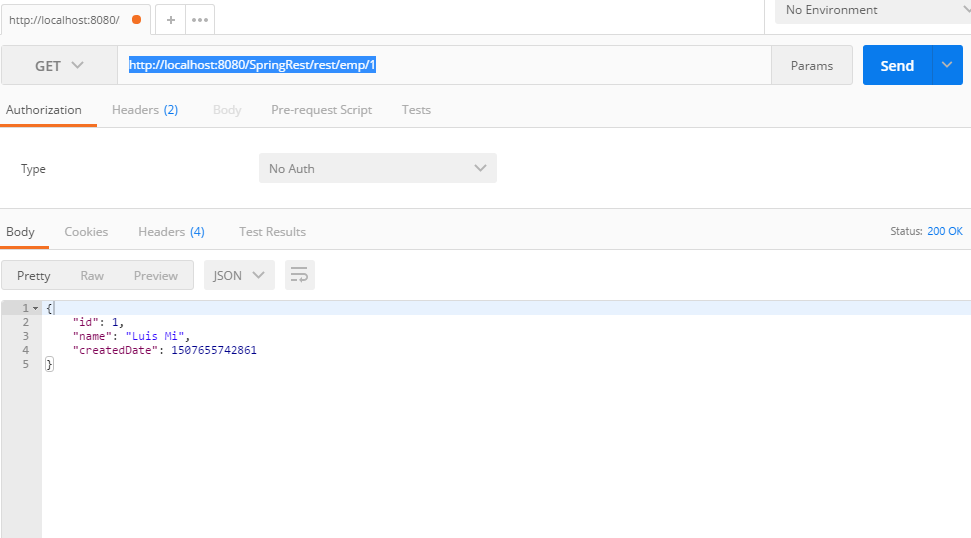Image resolution: width=971 pixels, height=538 pixels.
Task: Click the "createdDate" key in response
Action: point(116,350)
